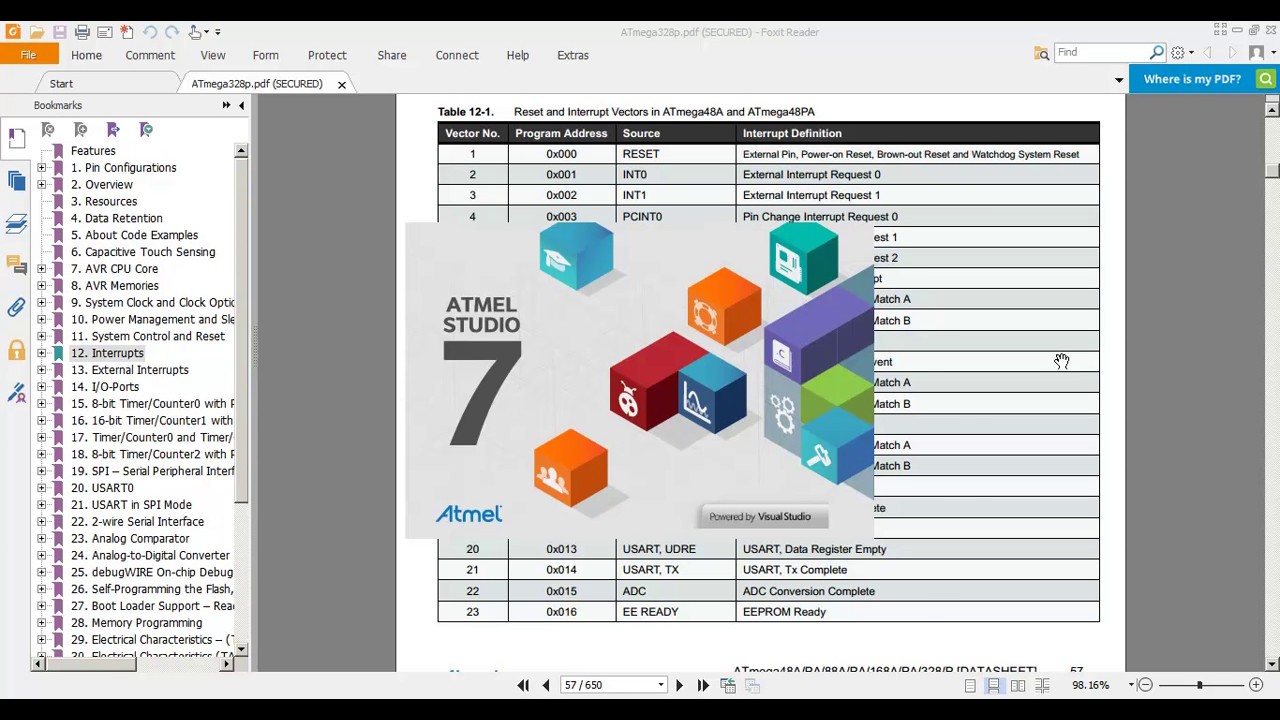Open the page number dropdown
Image resolution: width=1280 pixels, height=720 pixels.
coord(661,685)
